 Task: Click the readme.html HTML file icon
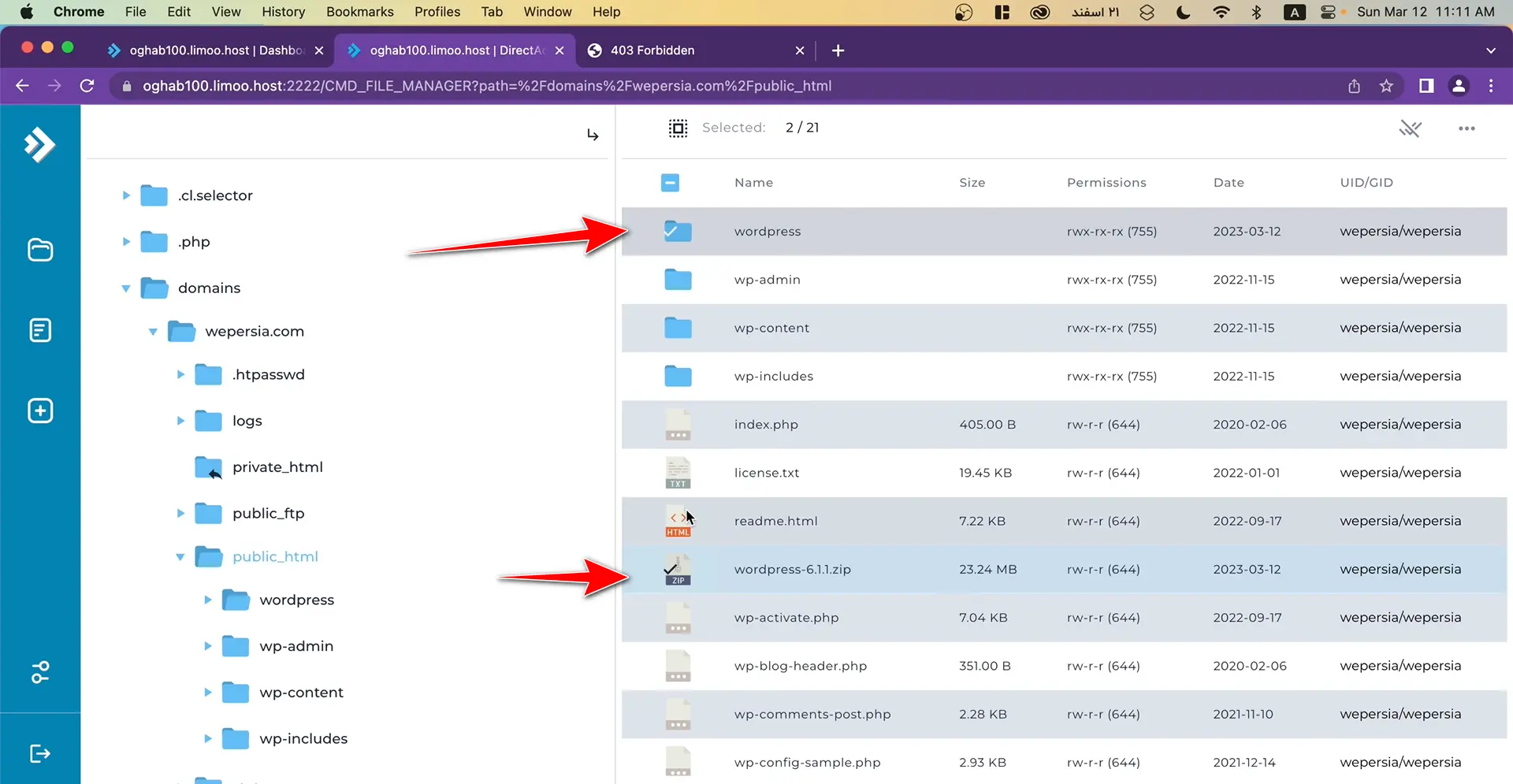pyautogui.click(x=678, y=521)
